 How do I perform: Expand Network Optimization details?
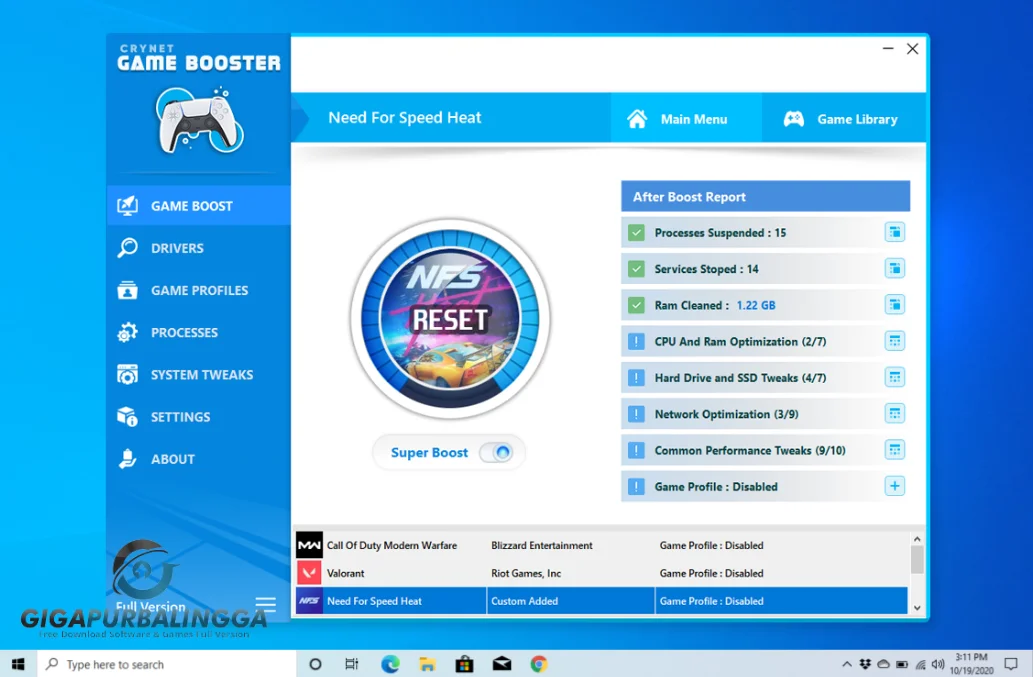coord(894,413)
